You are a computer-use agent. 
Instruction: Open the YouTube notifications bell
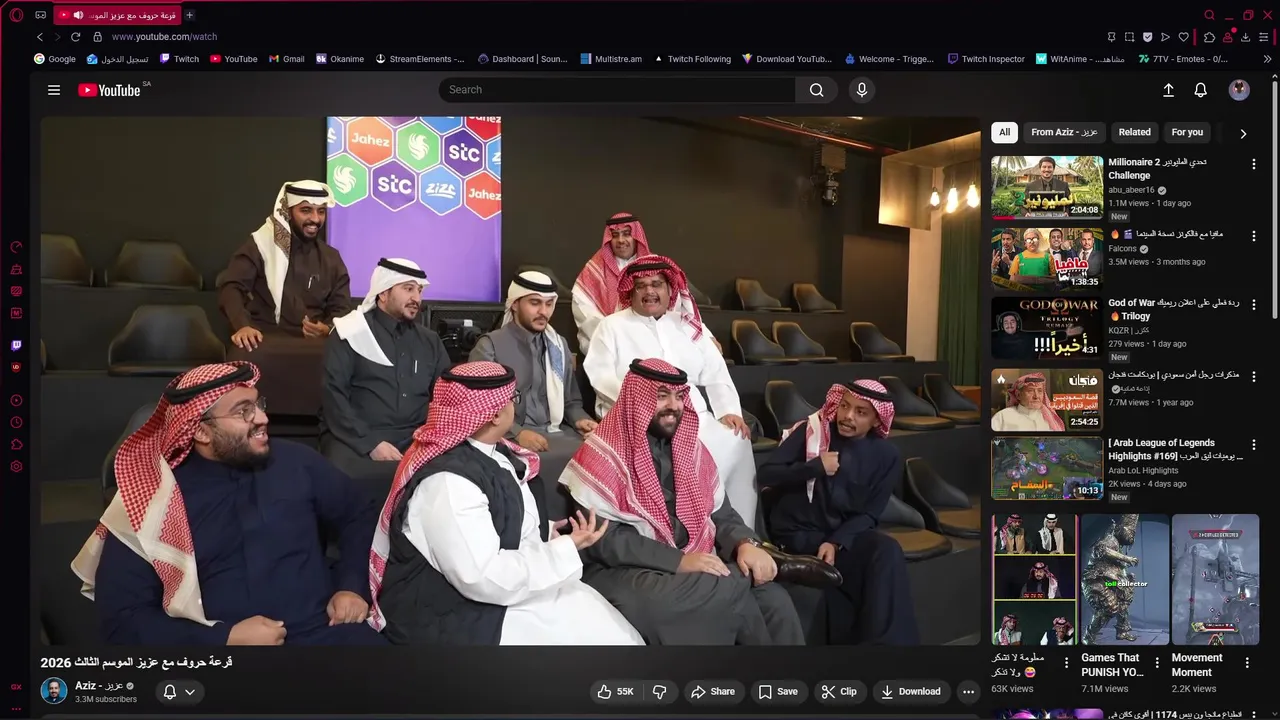(x=1201, y=90)
